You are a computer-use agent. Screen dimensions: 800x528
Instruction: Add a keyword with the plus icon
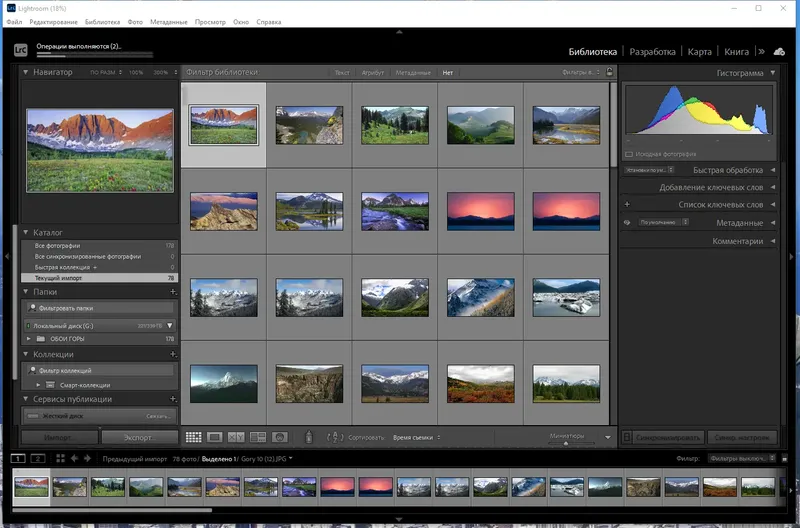(x=627, y=204)
